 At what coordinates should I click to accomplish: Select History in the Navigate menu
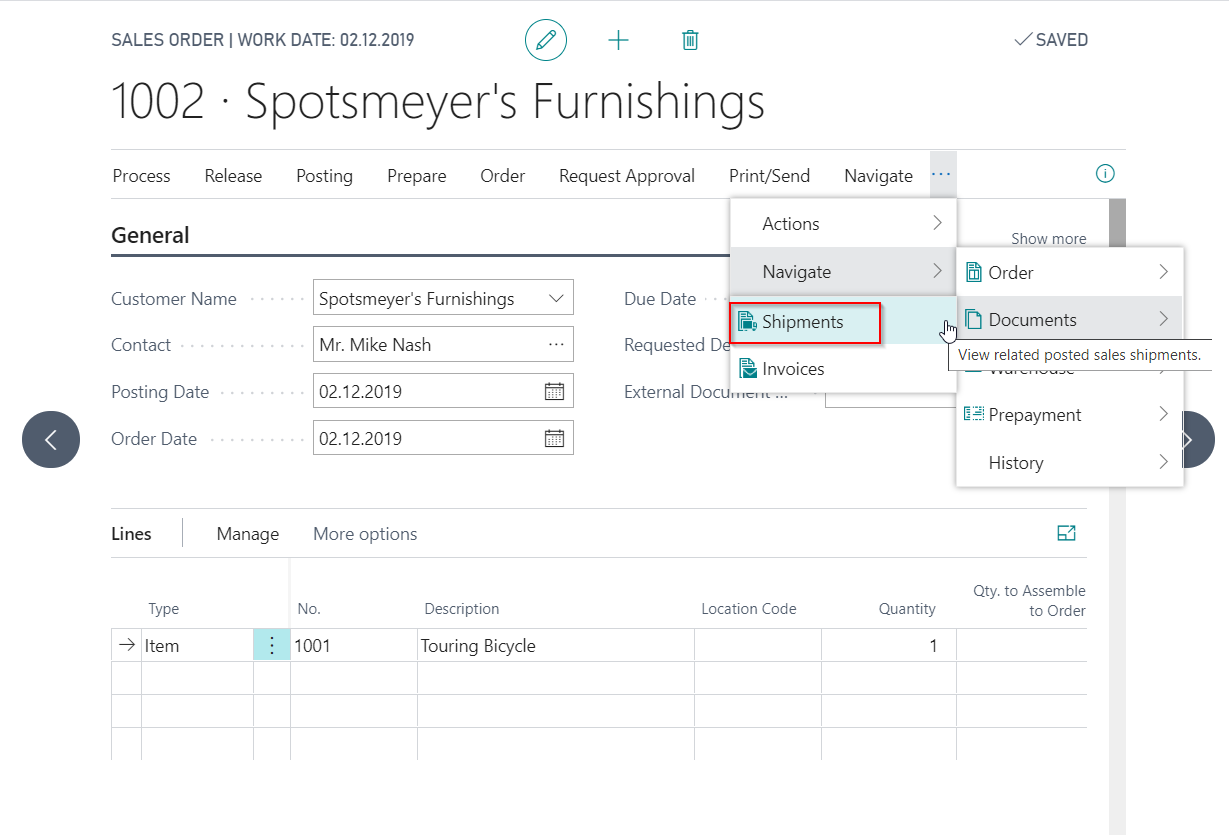click(1070, 463)
